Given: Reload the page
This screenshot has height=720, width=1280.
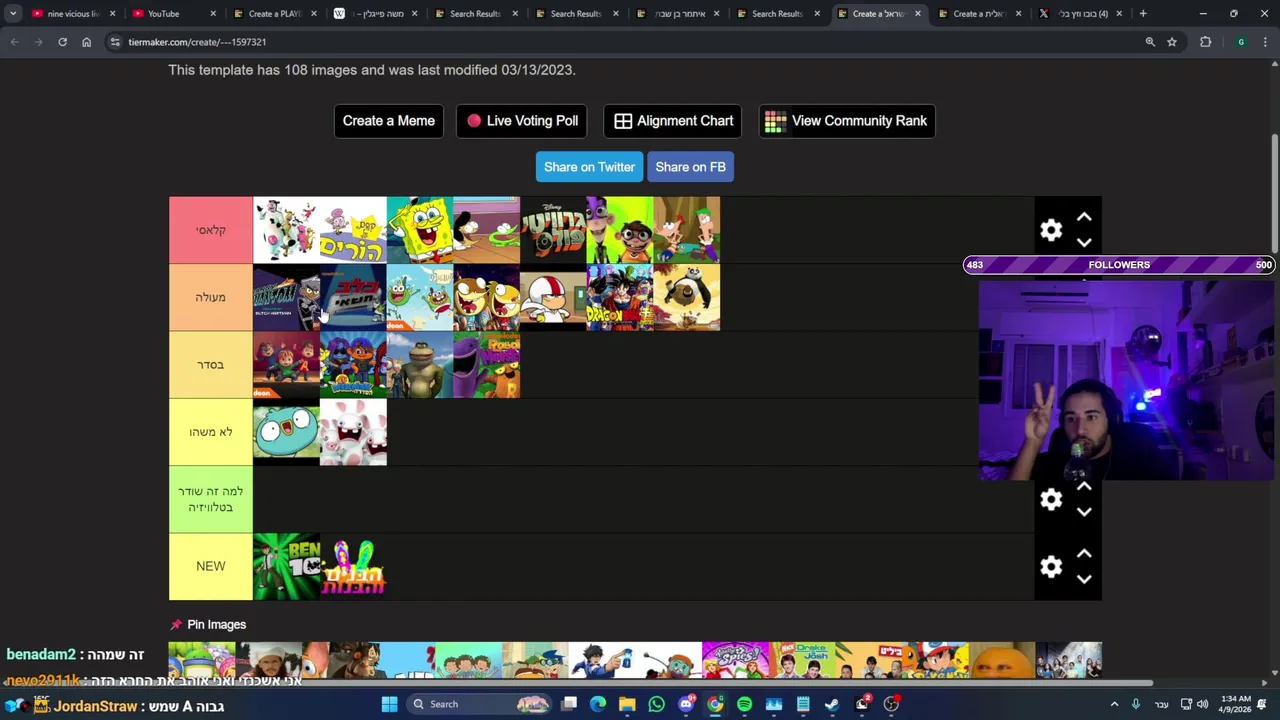Looking at the screenshot, I should [x=62, y=42].
